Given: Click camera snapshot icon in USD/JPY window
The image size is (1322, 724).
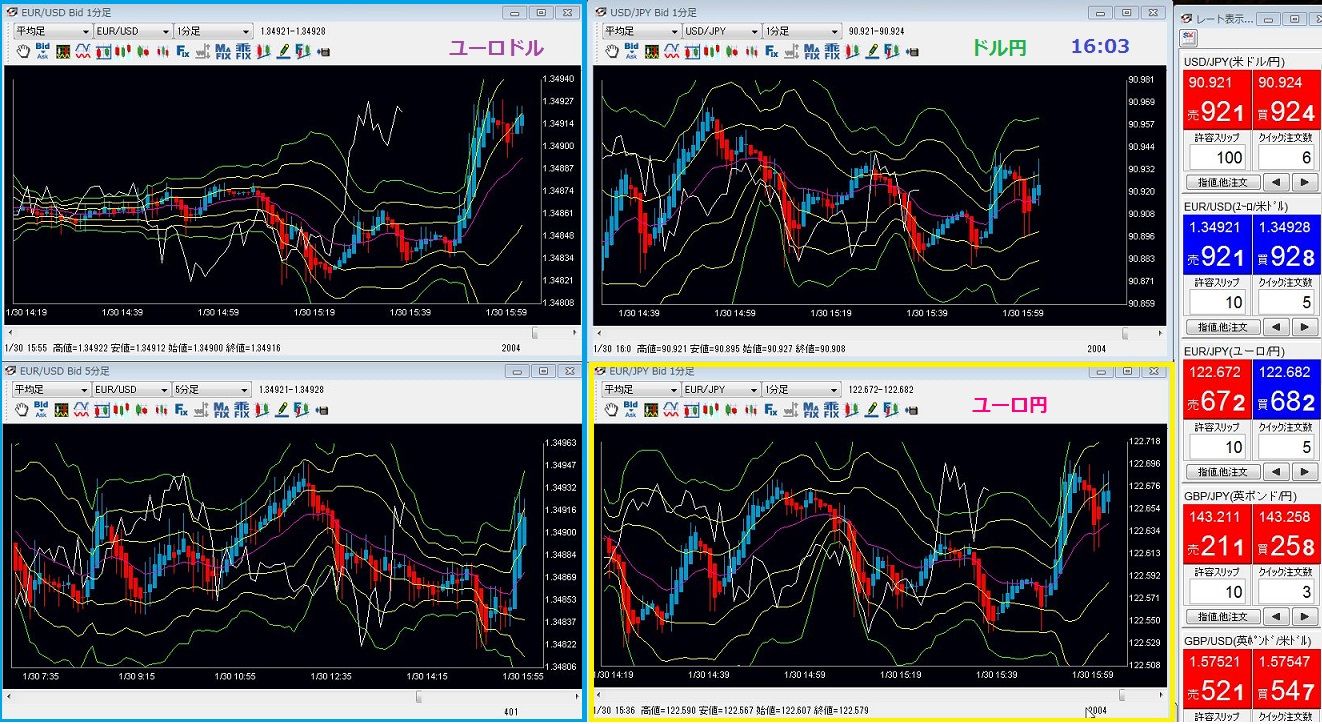Looking at the screenshot, I should (x=911, y=51).
